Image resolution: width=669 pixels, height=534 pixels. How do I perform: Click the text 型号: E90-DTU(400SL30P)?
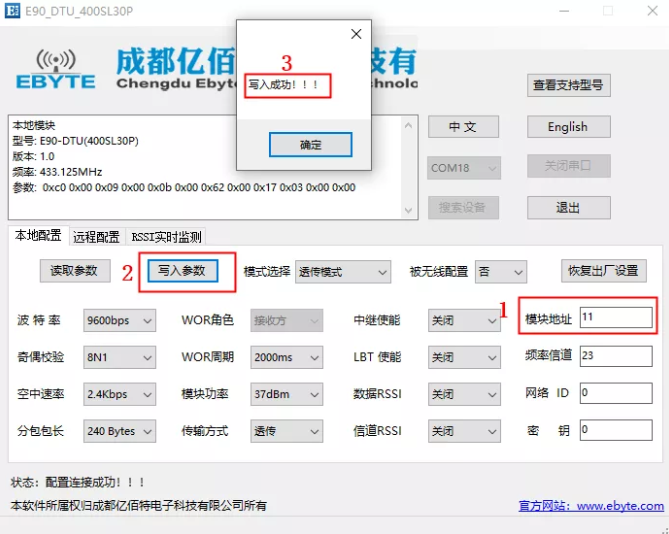(76, 141)
